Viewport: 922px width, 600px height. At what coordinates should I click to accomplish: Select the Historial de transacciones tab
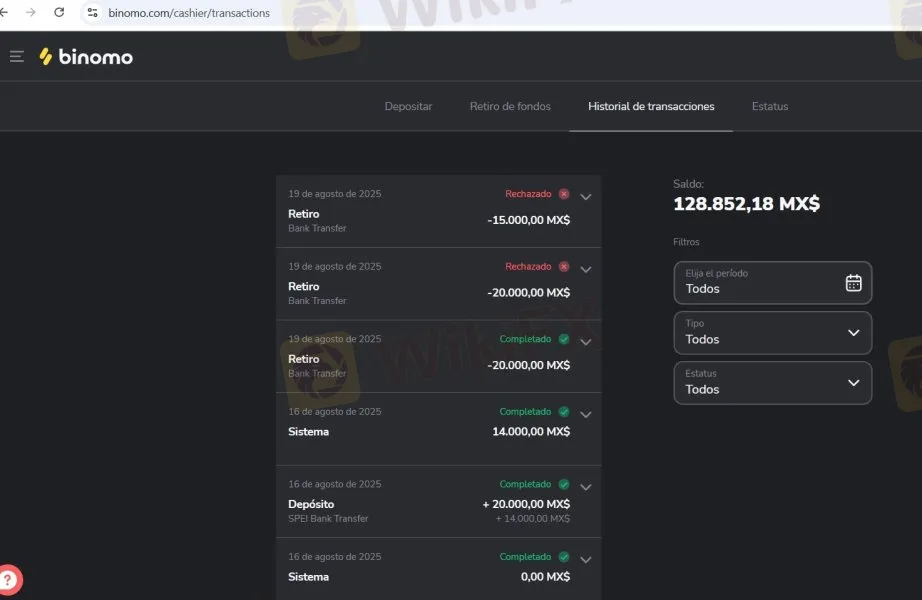(651, 107)
